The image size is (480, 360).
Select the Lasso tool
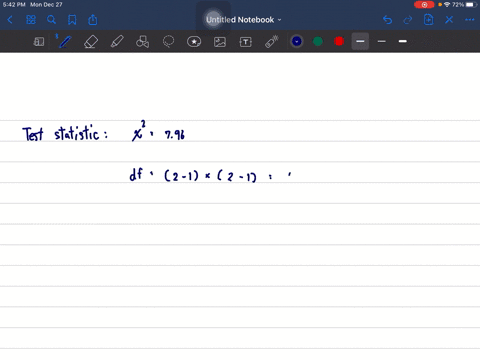point(168,42)
